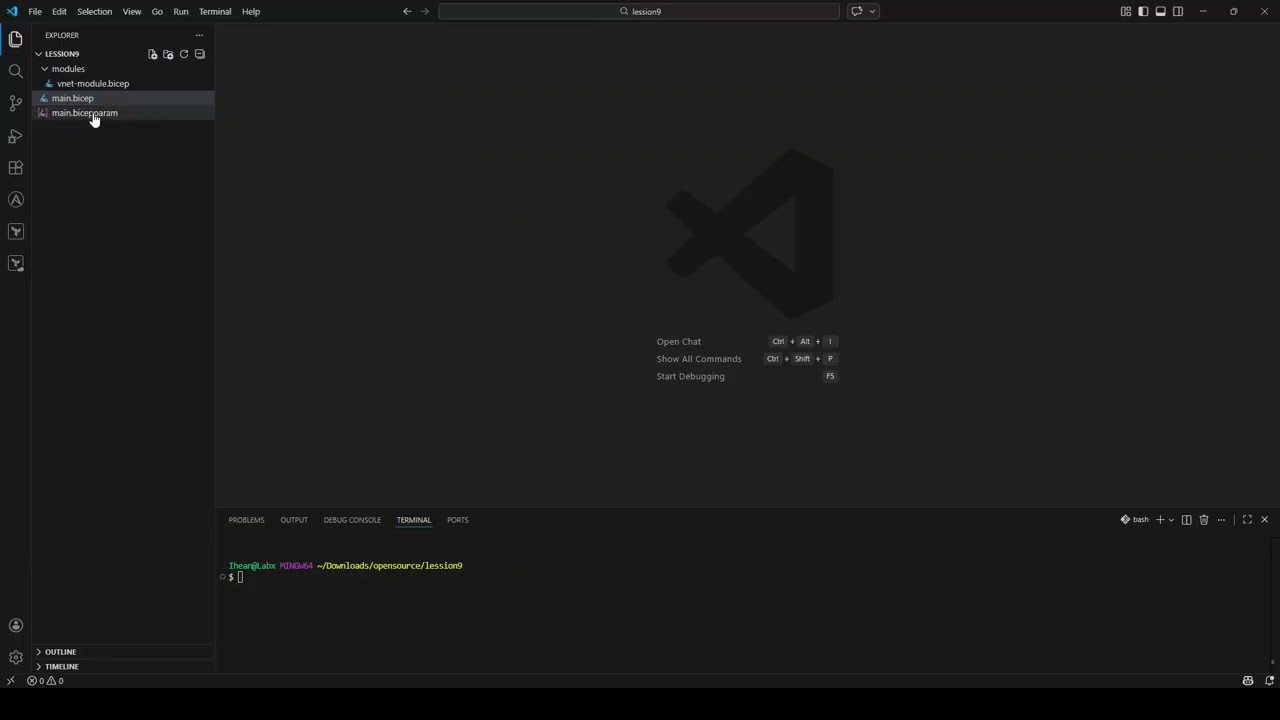The height and width of the screenshot is (720, 1280).
Task: Click the new terminal plus icon
Action: point(1160,520)
